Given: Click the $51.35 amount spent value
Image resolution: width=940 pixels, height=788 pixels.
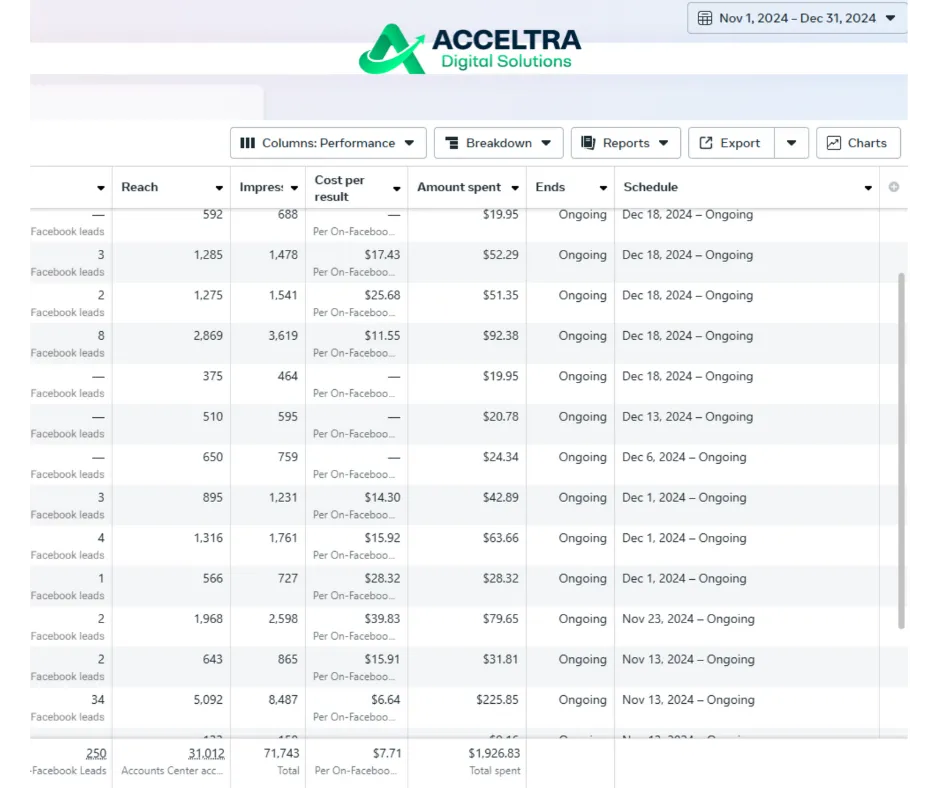Looking at the screenshot, I should (501, 295).
